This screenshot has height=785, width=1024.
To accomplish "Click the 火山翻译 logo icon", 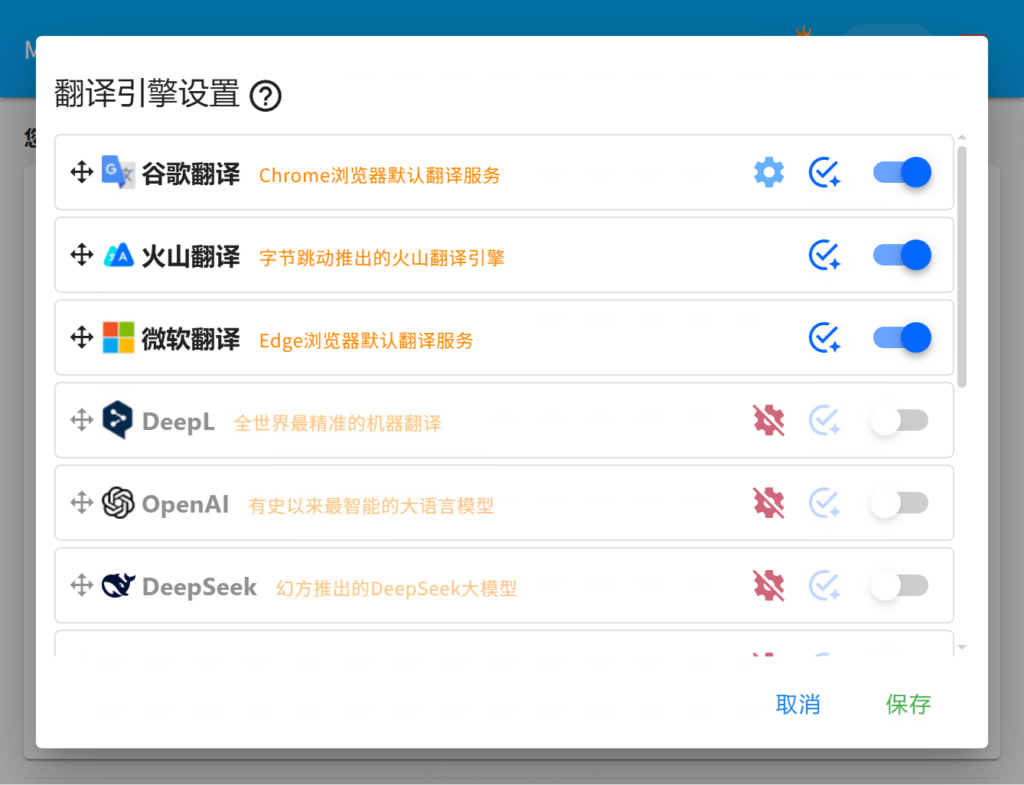I will (118, 255).
